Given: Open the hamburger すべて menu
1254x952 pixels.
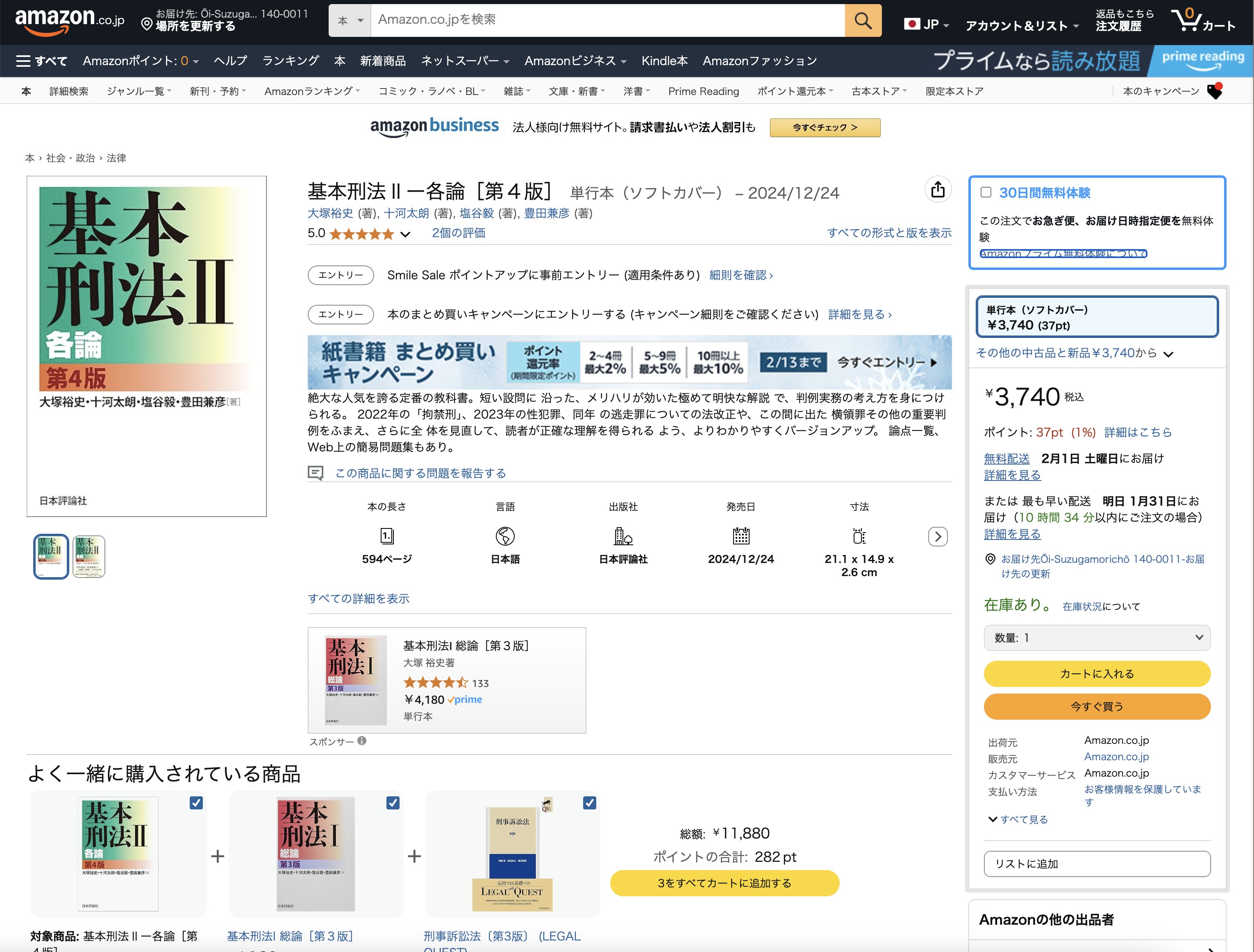Looking at the screenshot, I should pos(41,61).
